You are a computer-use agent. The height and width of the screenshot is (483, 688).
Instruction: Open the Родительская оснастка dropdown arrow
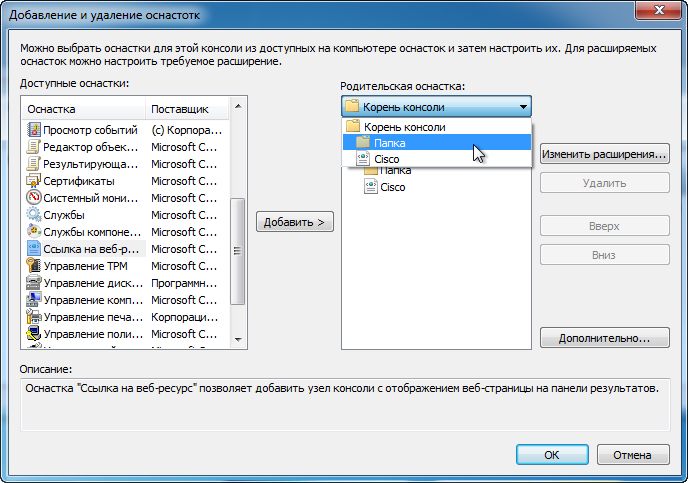point(523,107)
